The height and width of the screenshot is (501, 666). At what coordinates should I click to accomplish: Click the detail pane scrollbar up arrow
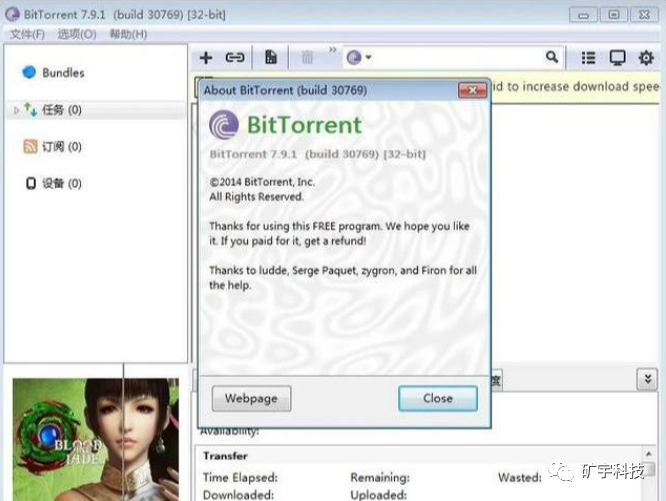click(648, 454)
